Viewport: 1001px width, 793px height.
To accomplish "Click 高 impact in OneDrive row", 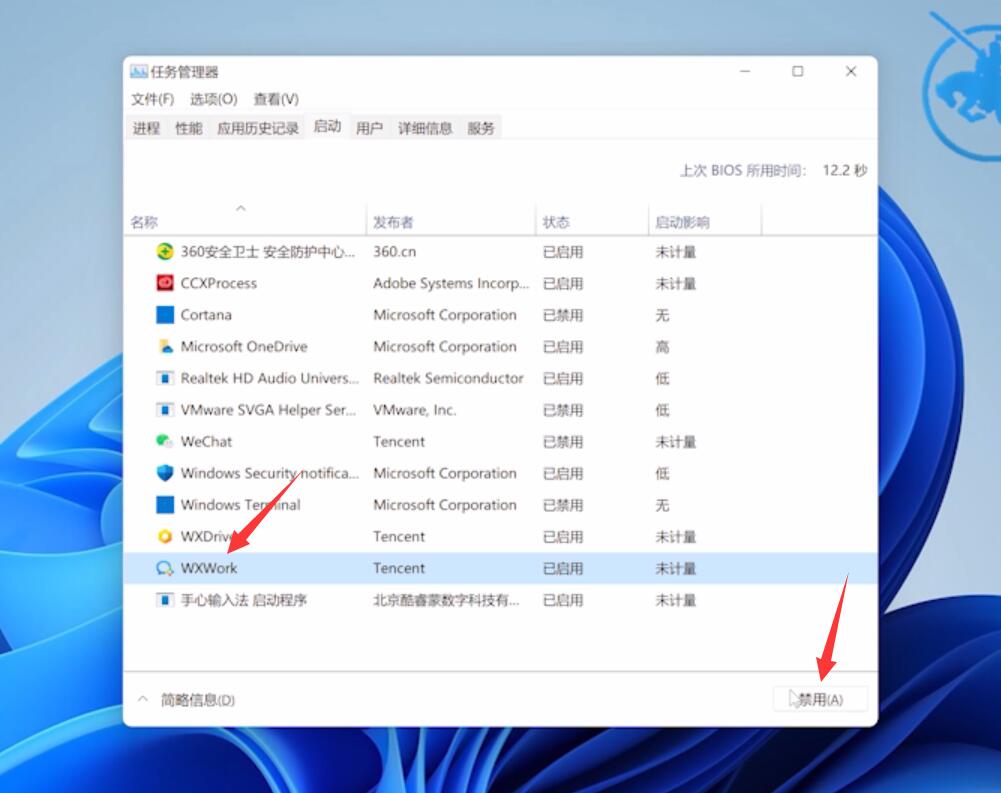I will point(663,347).
